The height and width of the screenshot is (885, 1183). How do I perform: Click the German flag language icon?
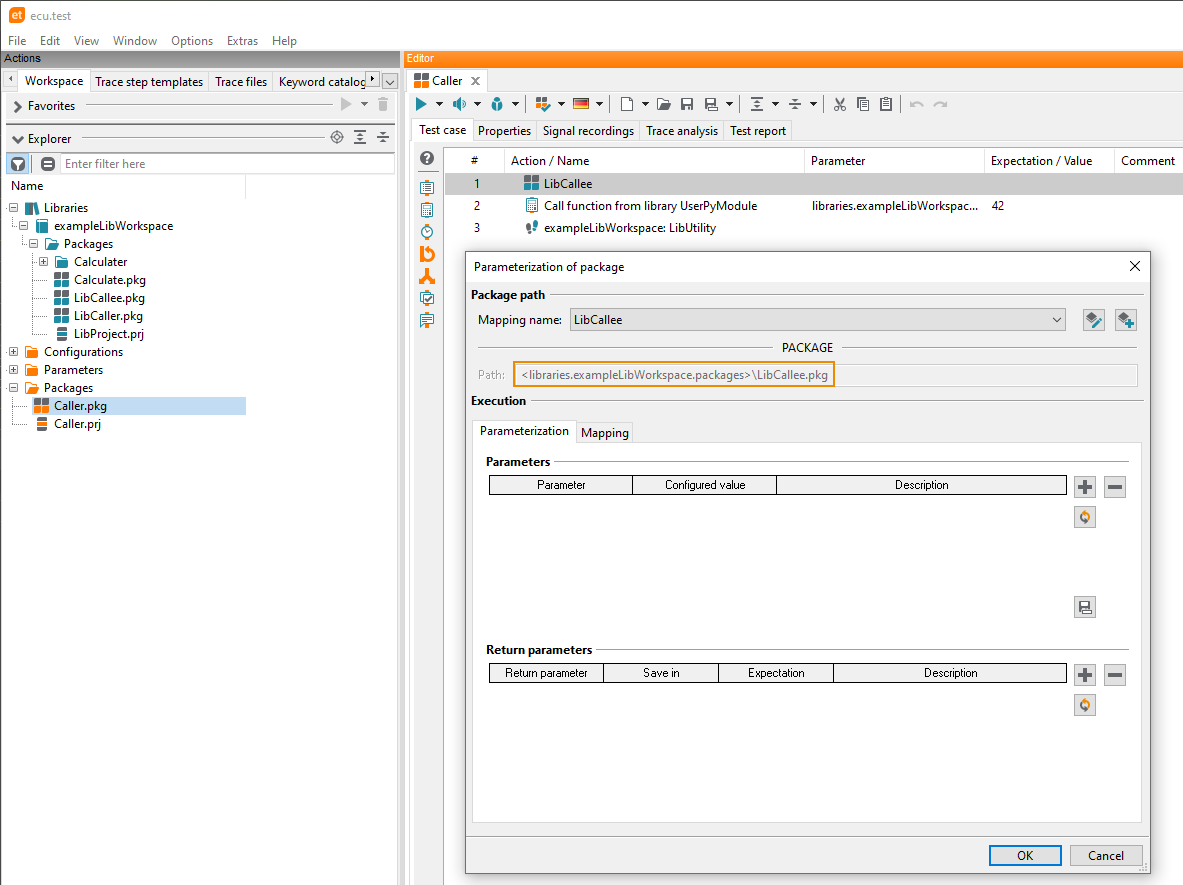581,104
